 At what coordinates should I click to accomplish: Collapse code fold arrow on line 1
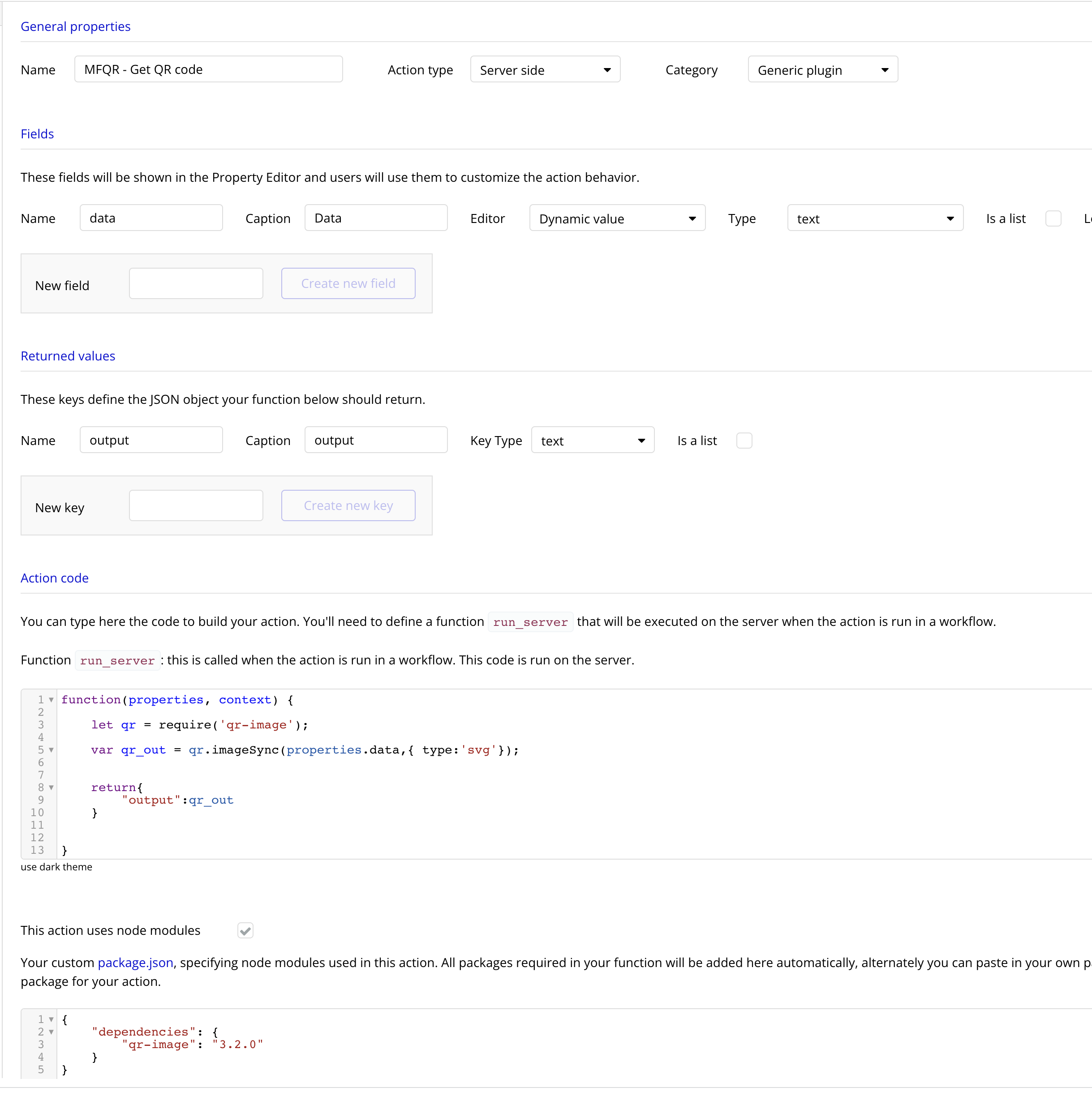click(51, 700)
